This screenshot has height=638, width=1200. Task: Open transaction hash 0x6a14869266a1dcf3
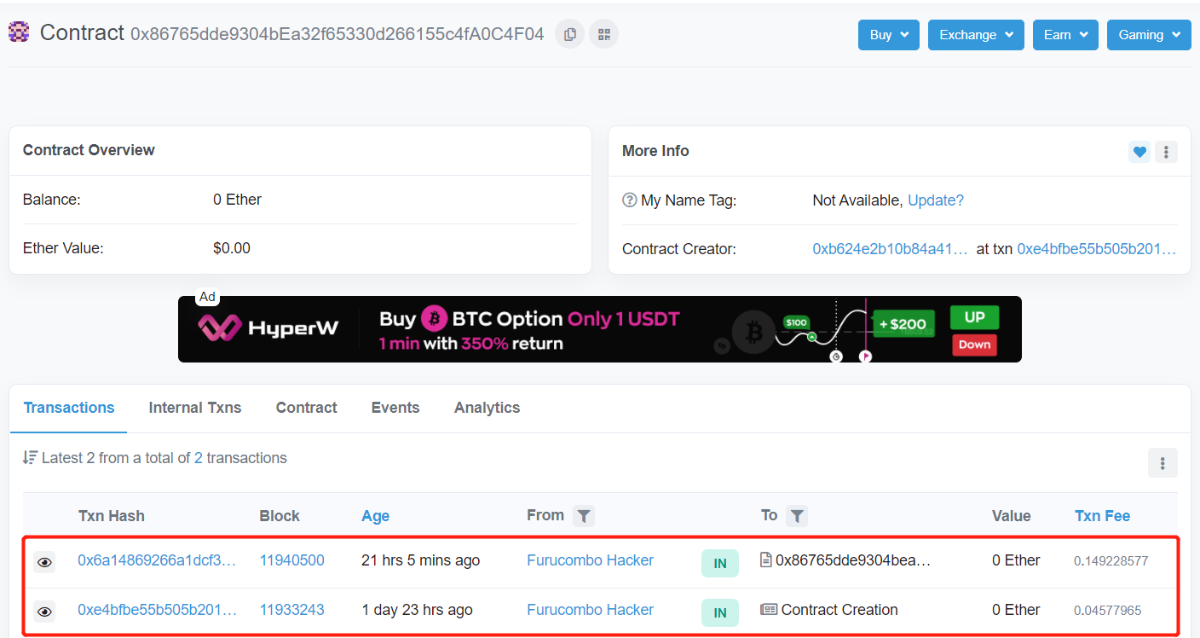click(157, 560)
